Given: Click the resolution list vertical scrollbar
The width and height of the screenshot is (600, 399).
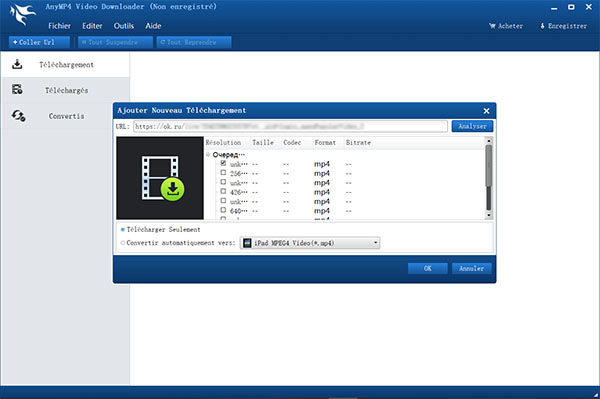Looking at the screenshot, I should [488, 178].
